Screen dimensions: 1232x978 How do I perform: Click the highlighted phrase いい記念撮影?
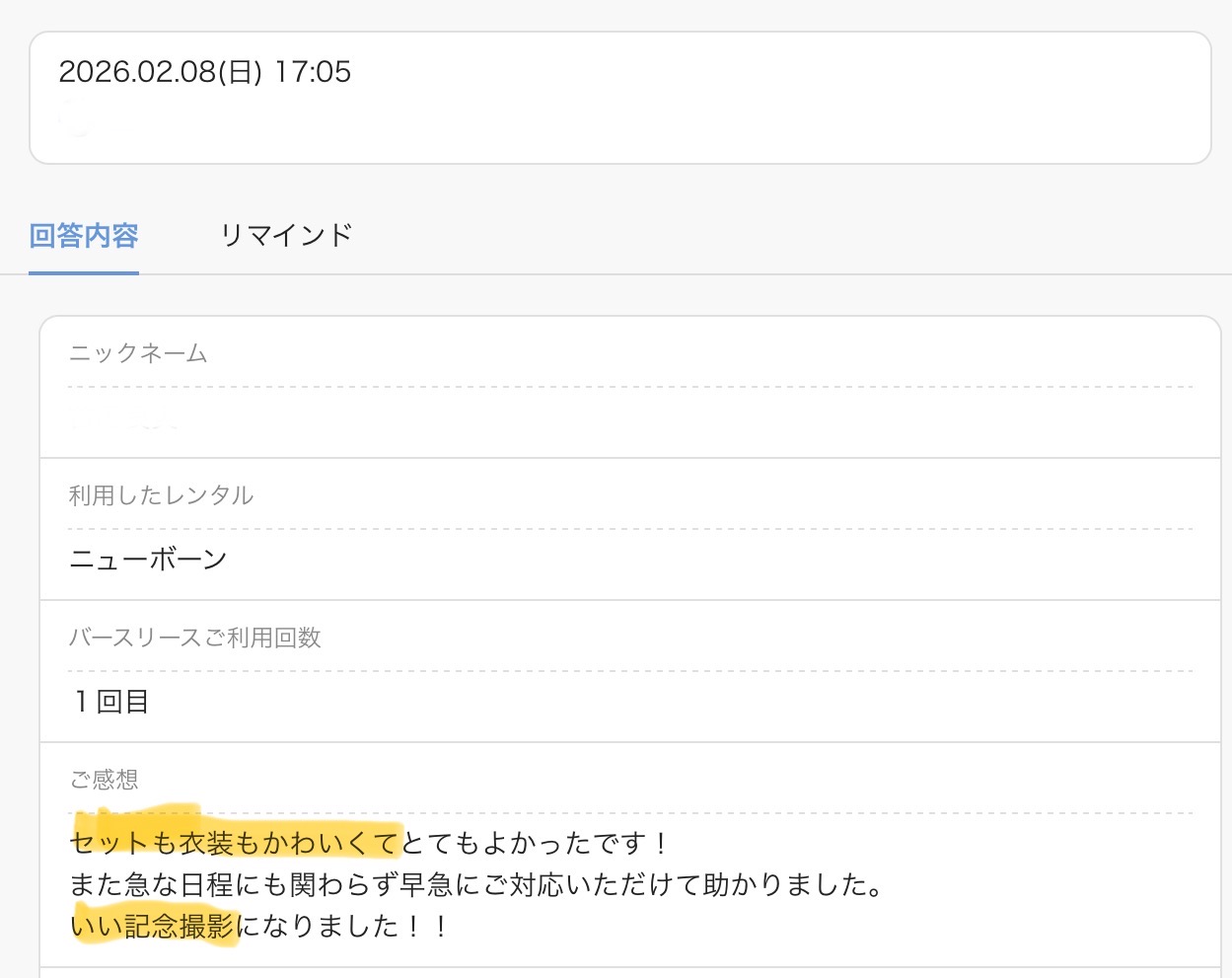click(x=152, y=926)
